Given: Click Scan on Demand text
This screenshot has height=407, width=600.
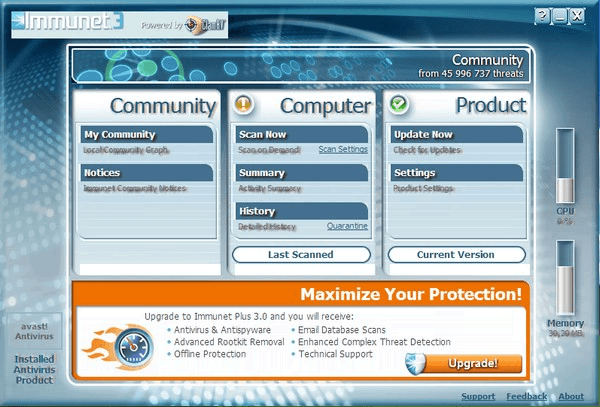Looking at the screenshot, I should coord(269,150).
